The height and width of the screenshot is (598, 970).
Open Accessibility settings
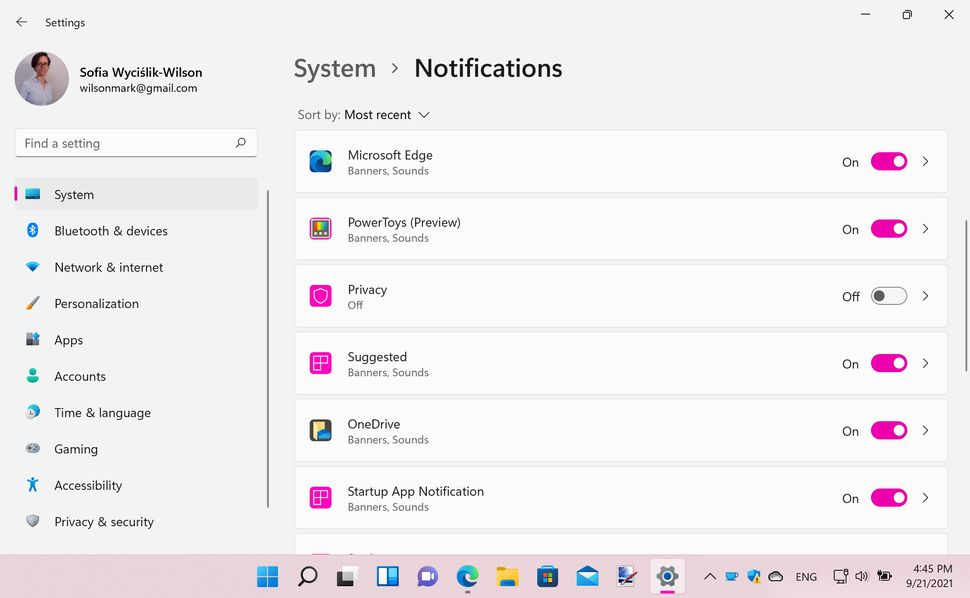(x=87, y=485)
